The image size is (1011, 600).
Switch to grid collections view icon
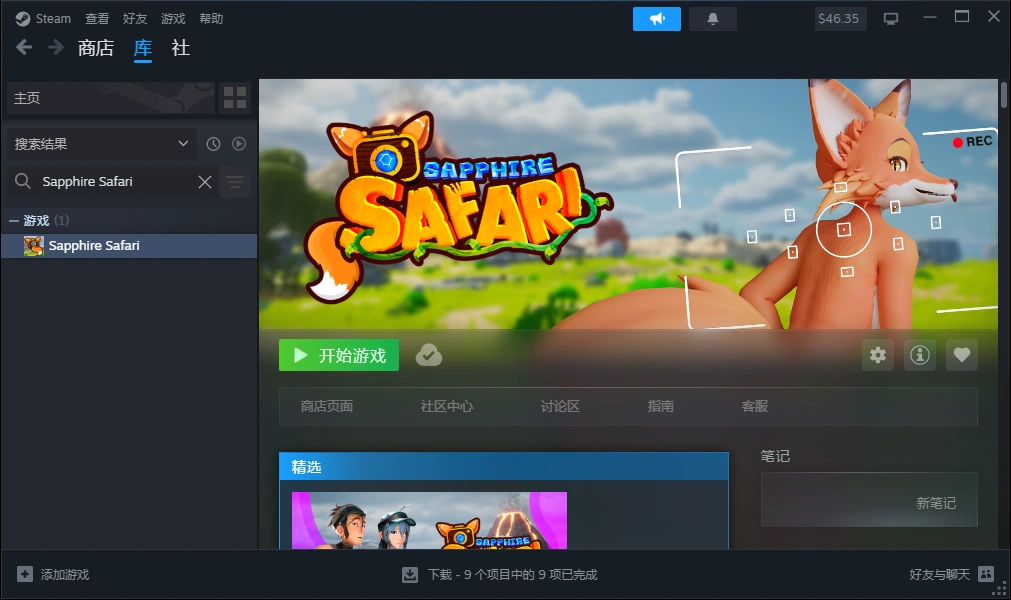pos(235,98)
